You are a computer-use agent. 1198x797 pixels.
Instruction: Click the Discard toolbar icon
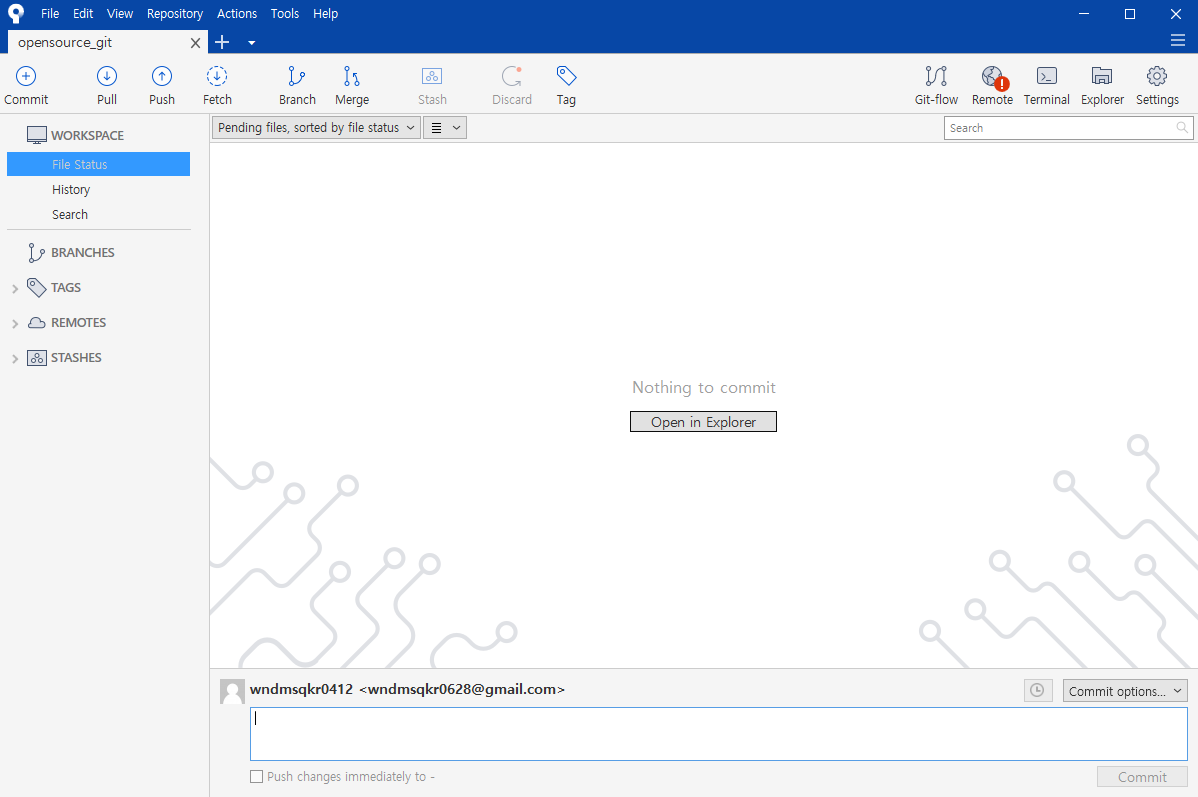coord(512,76)
